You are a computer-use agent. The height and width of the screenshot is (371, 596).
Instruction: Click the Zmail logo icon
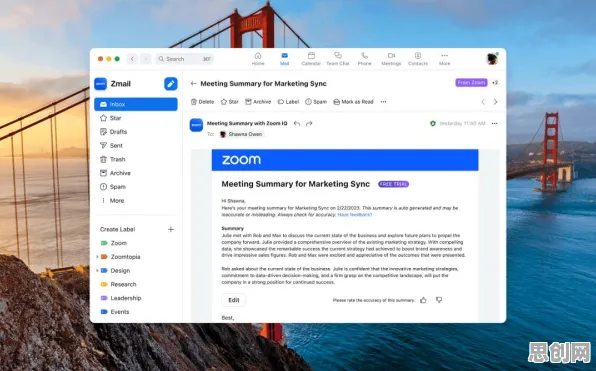(x=101, y=84)
